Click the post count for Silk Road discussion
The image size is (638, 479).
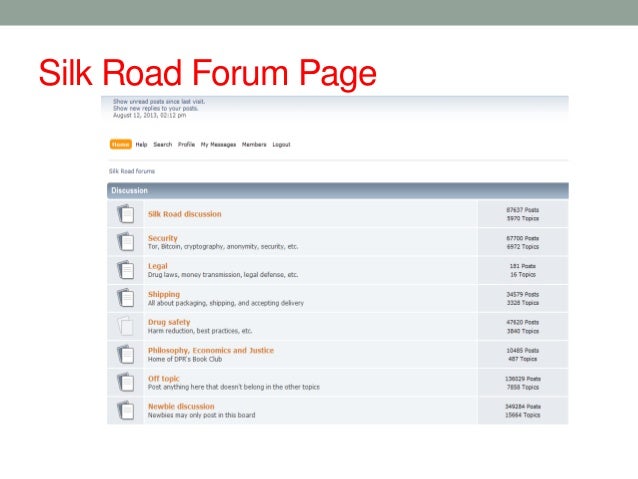[x=523, y=210]
